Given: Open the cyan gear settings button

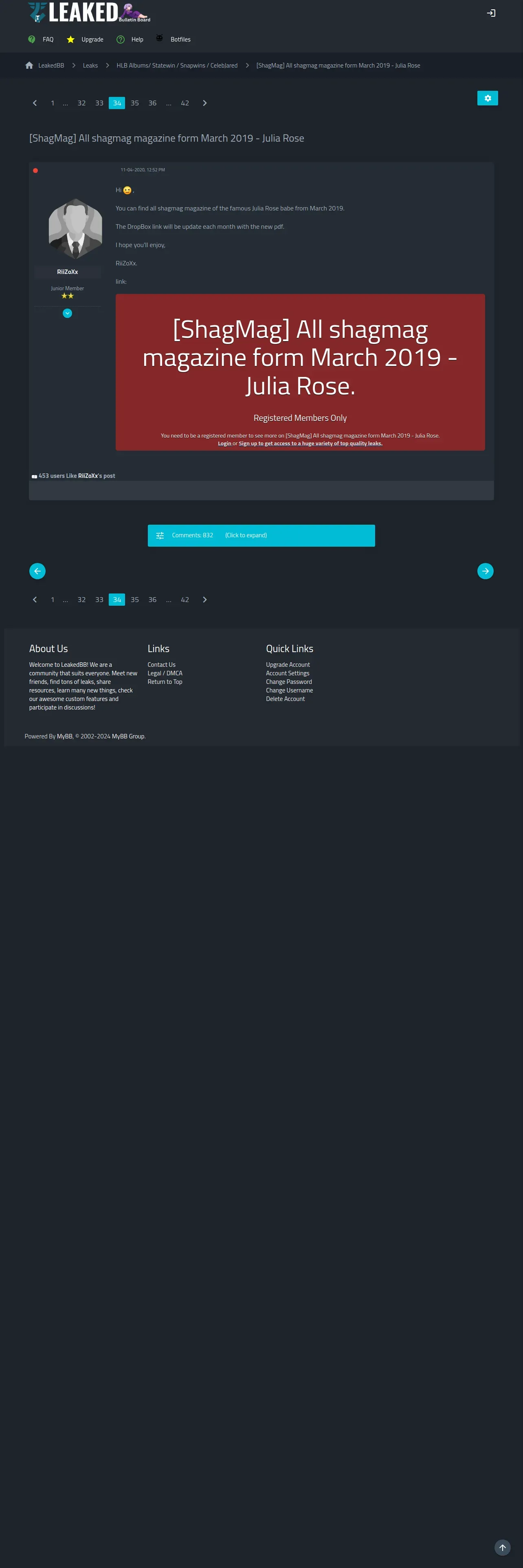Looking at the screenshot, I should click(488, 98).
